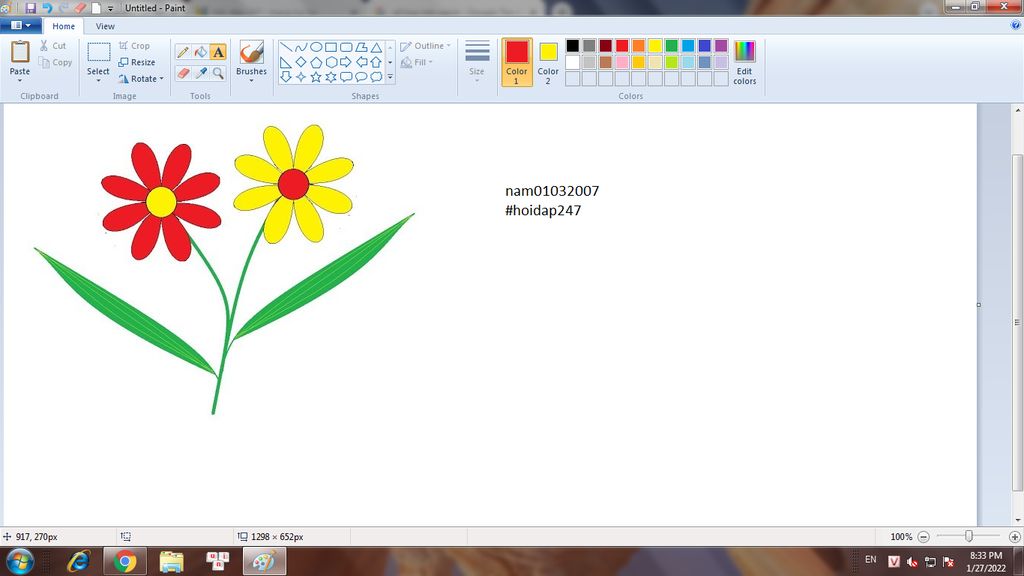
Task: Choose the Line shape
Action: click(285, 47)
